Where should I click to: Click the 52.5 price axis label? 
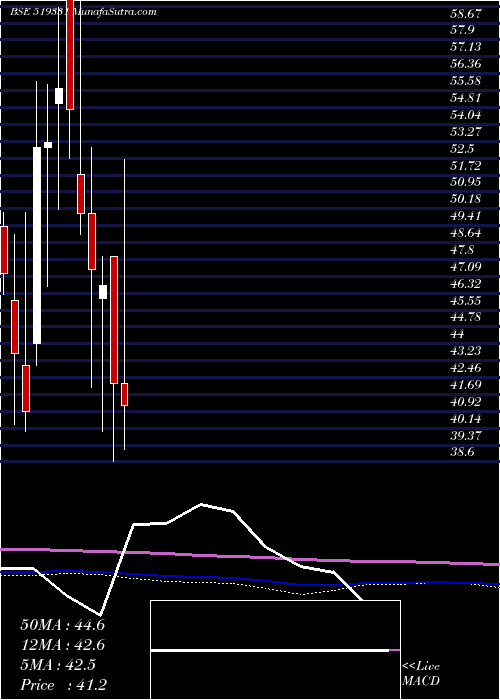(x=462, y=149)
